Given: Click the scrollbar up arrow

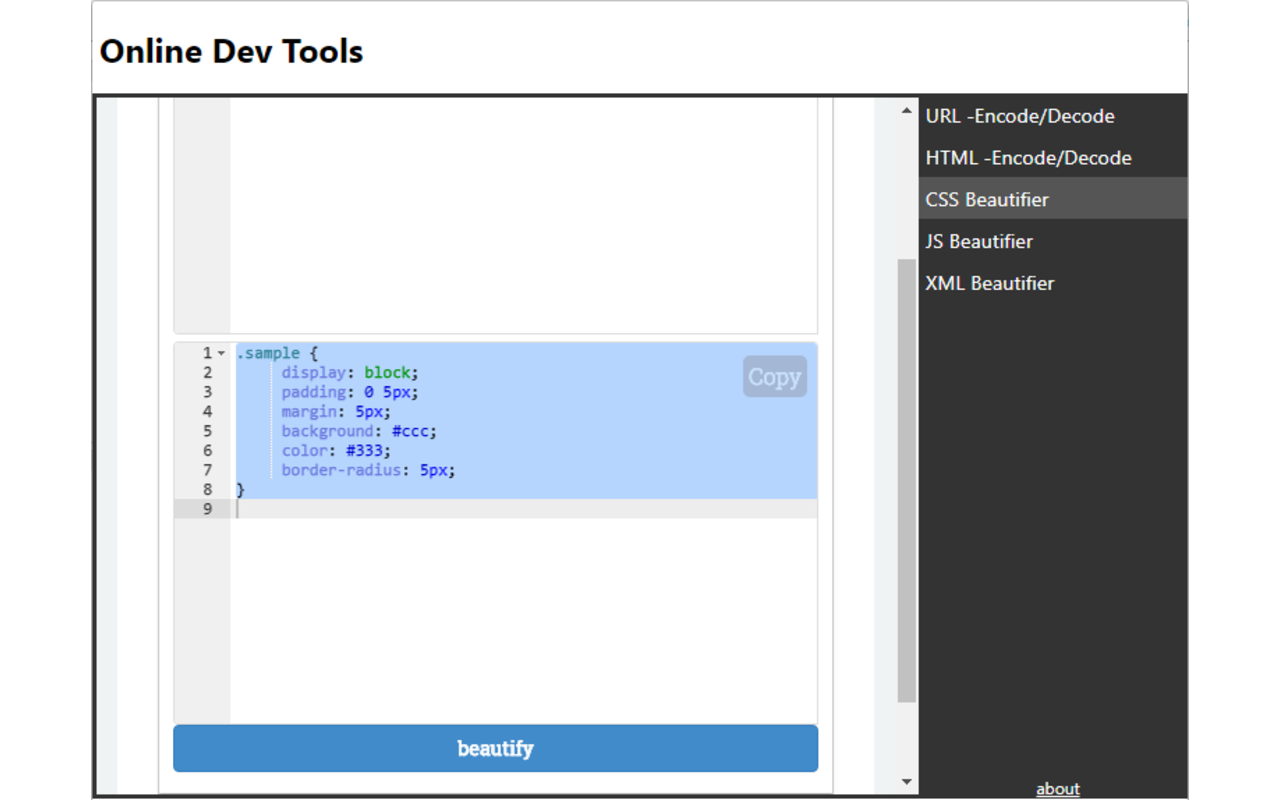Looking at the screenshot, I should (907, 111).
